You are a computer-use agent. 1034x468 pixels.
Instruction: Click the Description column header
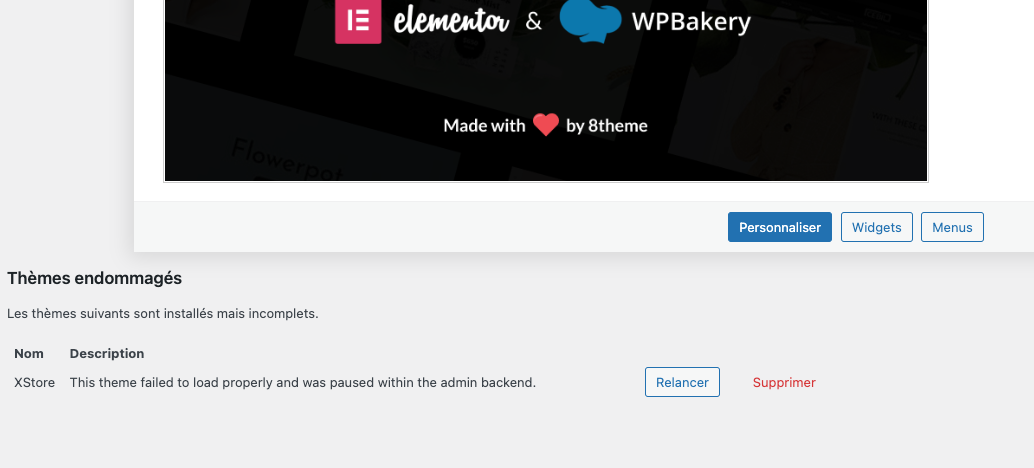107,353
